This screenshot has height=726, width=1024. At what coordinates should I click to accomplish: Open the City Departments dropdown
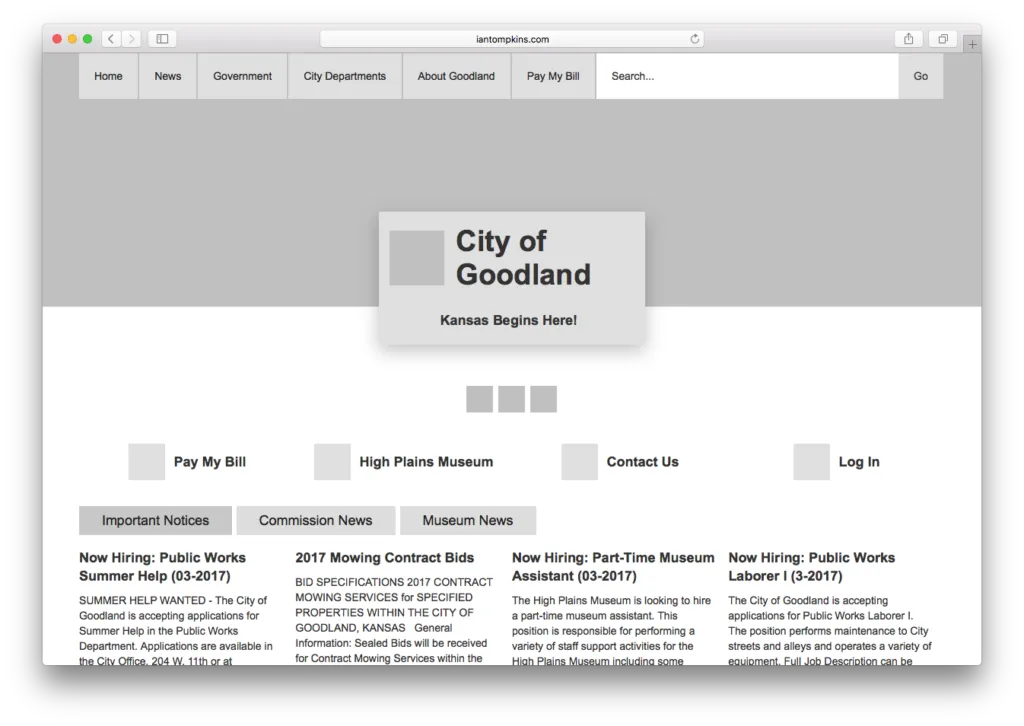[344, 75]
